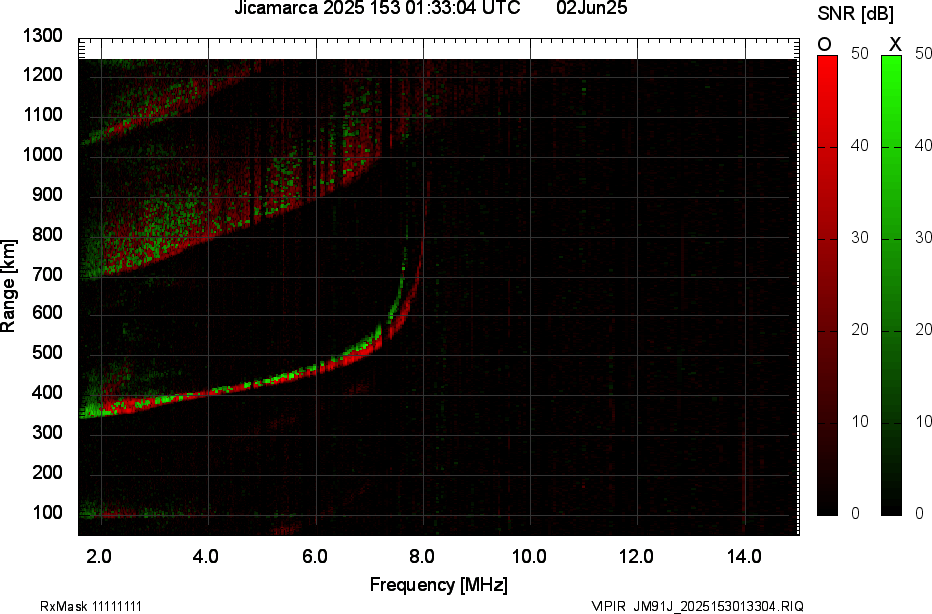This screenshot has height=614, width=932.
Task: Click the Jicamarca UTC timestamp title
Action: [377, 10]
